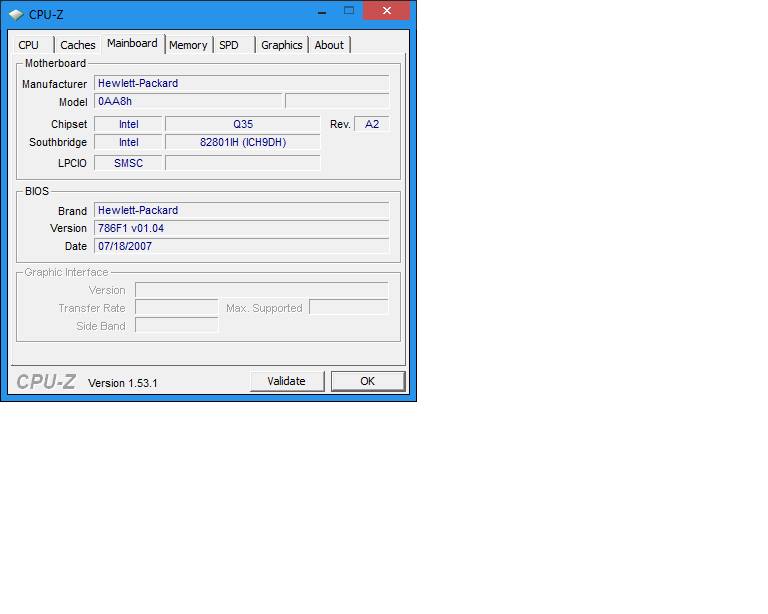This screenshot has width=768, height=614.
Task: Click the Transfer Rate field
Action: click(x=177, y=308)
